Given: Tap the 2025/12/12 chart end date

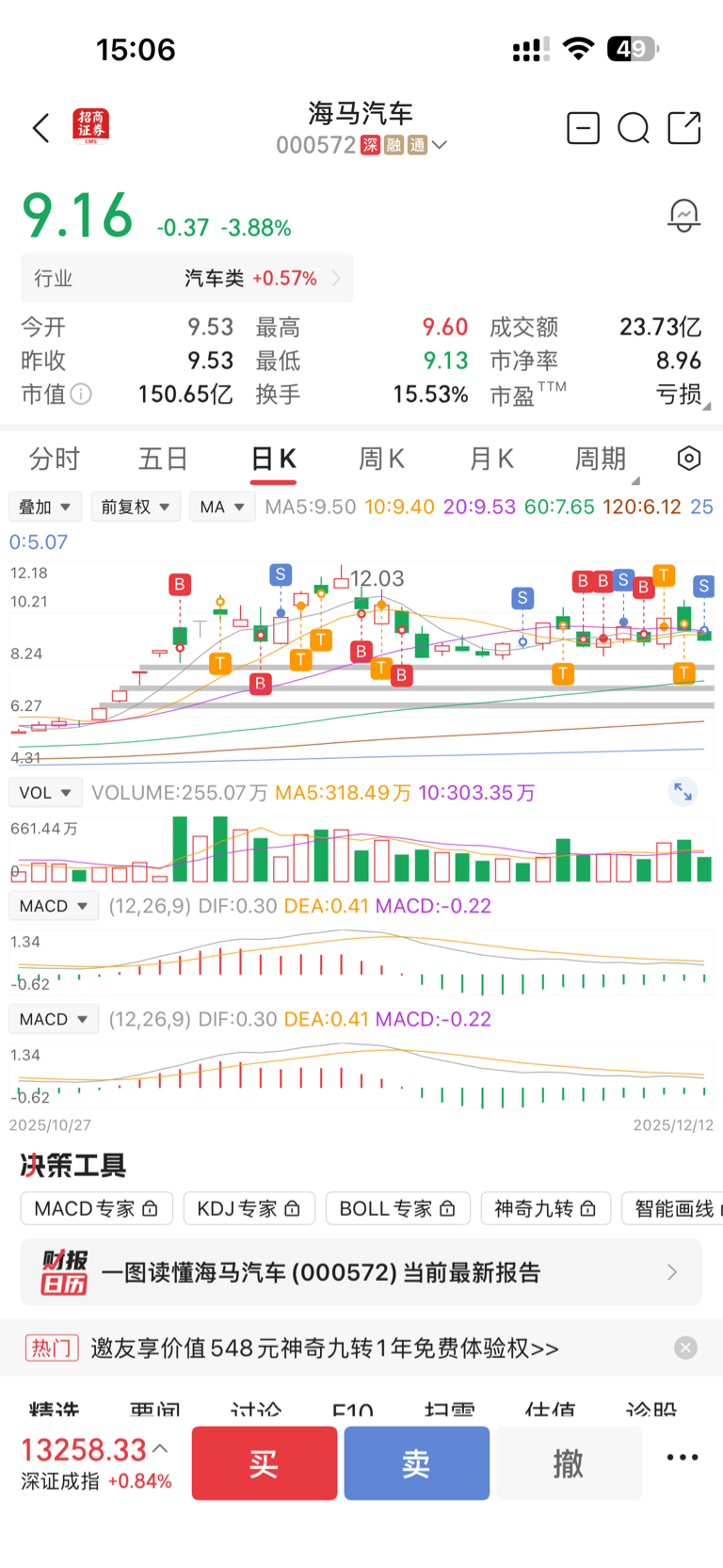Looking at the screenshot, I should (x=673, y=1124).
